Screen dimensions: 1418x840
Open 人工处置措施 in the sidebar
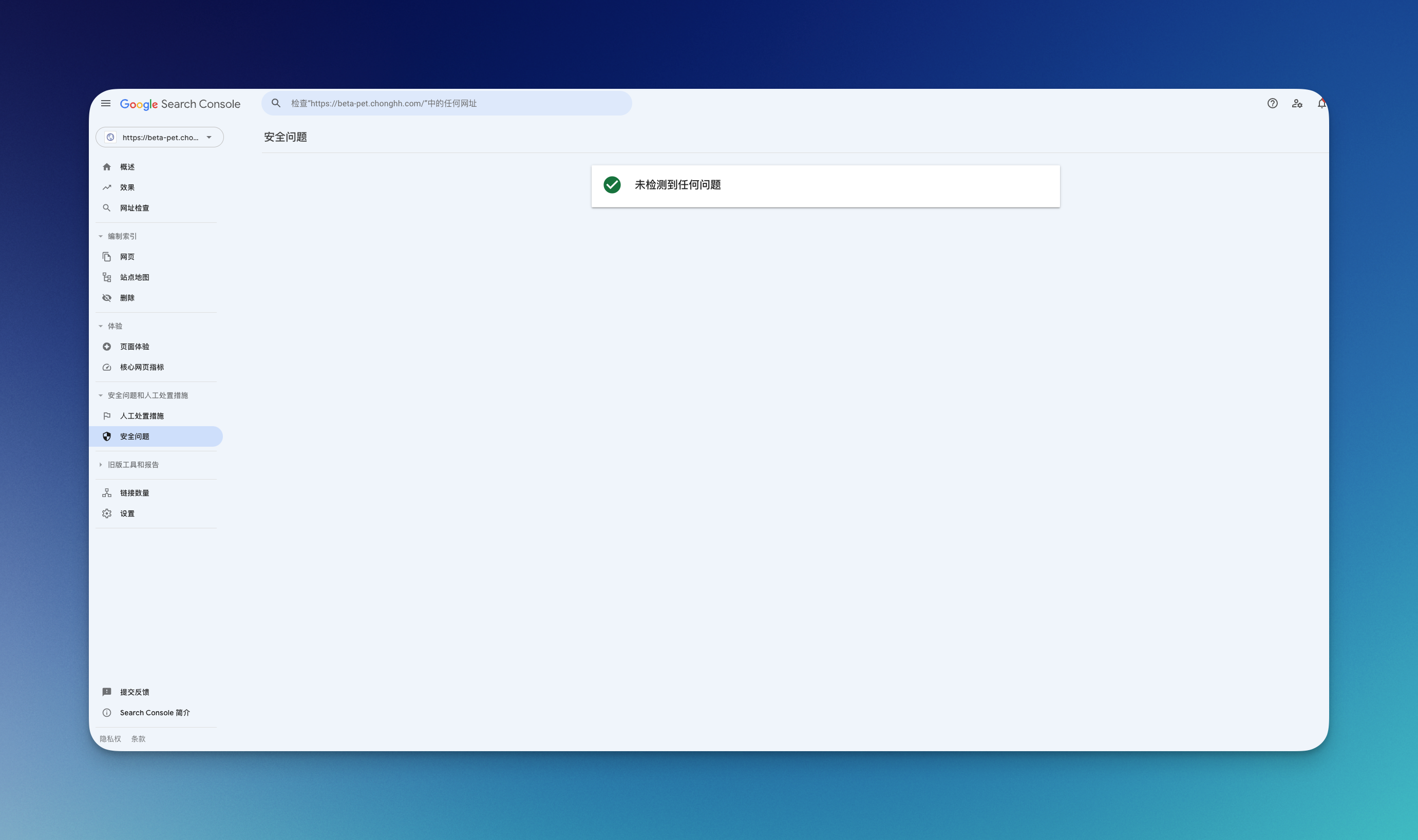[142, 416]
